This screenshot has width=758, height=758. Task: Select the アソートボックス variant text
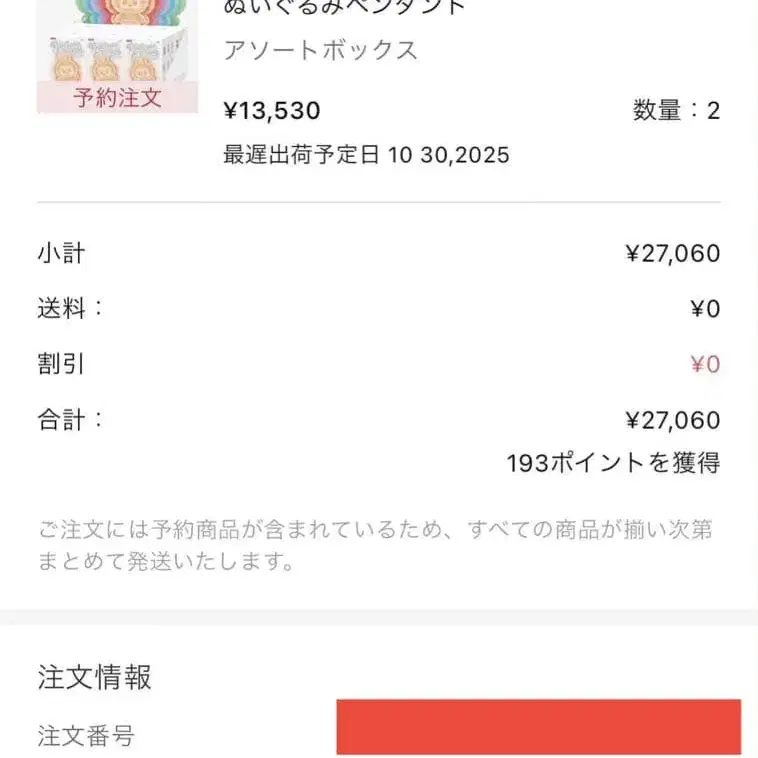point(320,50)
